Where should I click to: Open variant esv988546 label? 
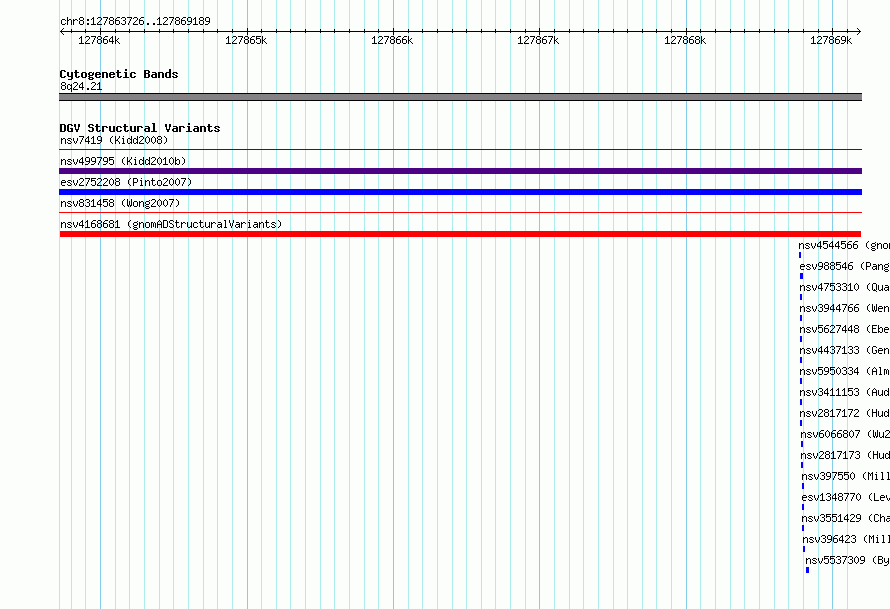point(845,266)
